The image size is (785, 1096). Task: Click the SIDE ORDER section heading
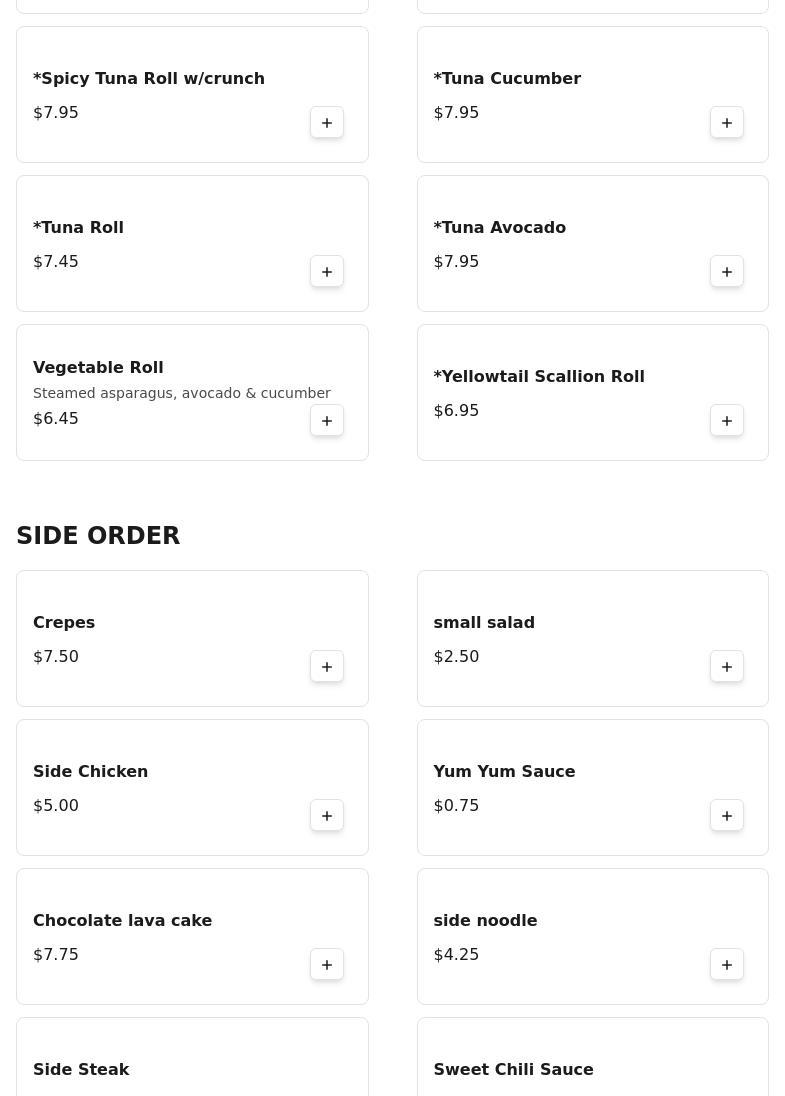98,536
